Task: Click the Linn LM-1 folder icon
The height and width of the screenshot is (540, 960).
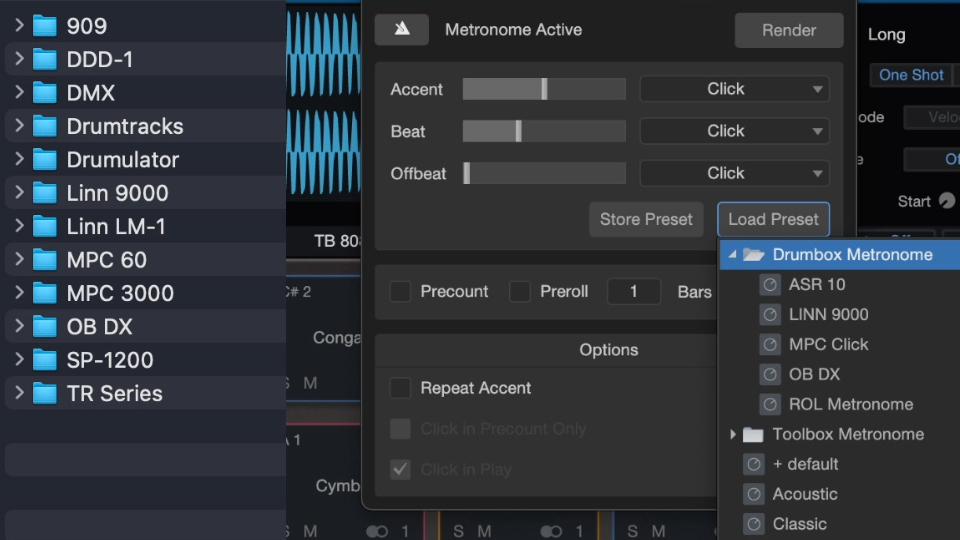Action: (x=45, y=227)
